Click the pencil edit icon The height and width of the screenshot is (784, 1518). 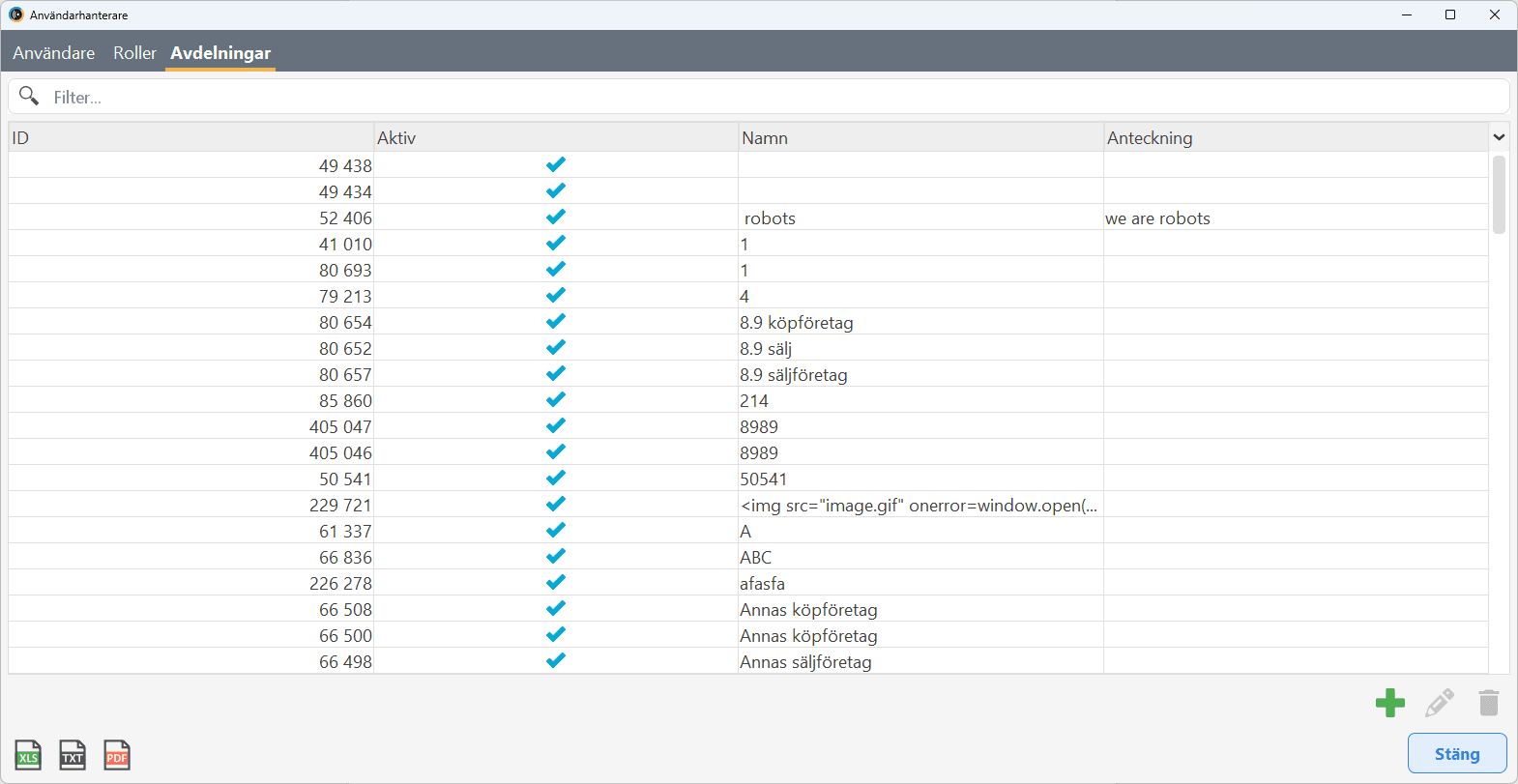click(1439, 703)
